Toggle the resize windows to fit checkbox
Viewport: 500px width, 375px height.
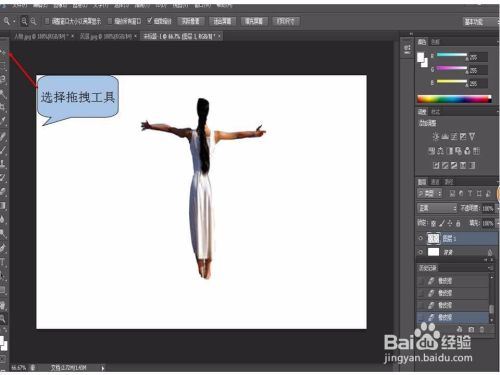(x=47, y=21)
